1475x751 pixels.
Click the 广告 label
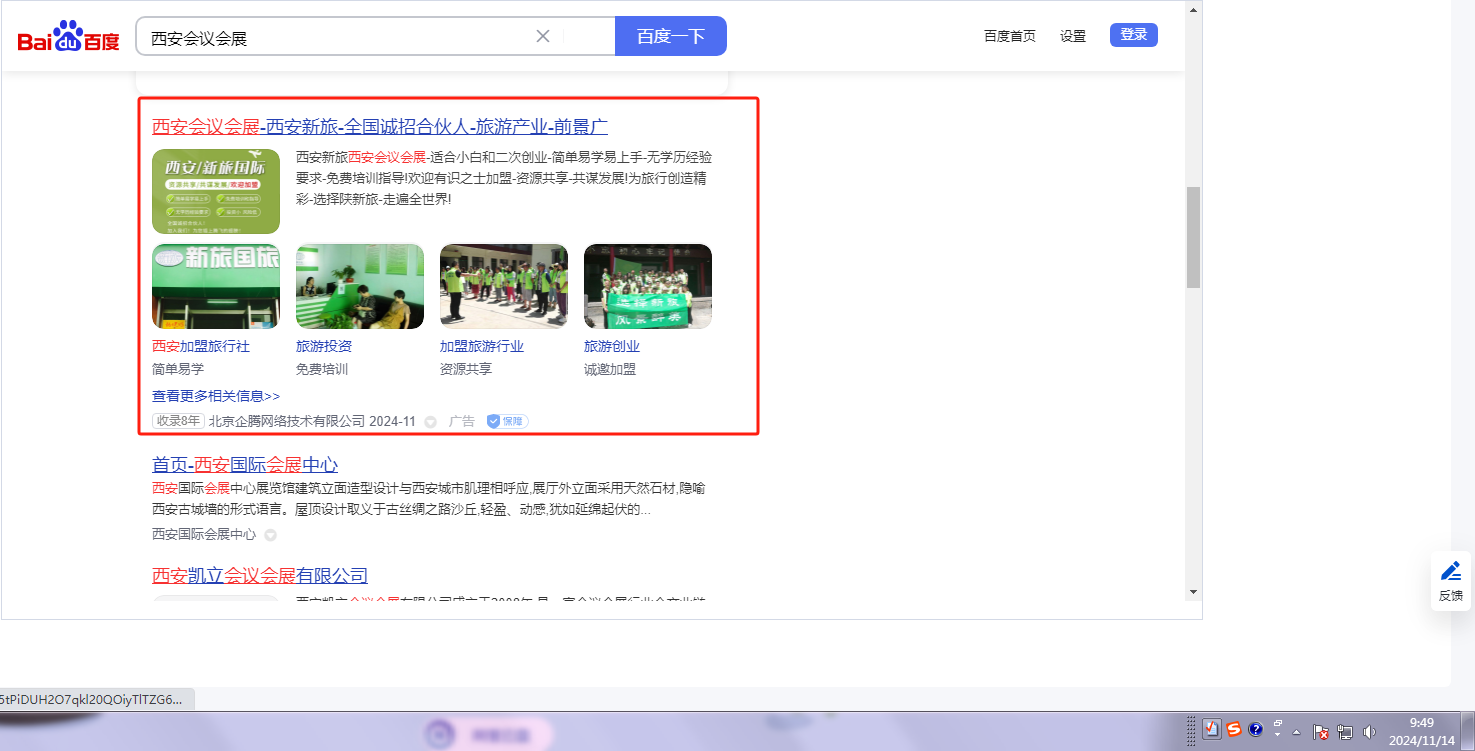462,421
